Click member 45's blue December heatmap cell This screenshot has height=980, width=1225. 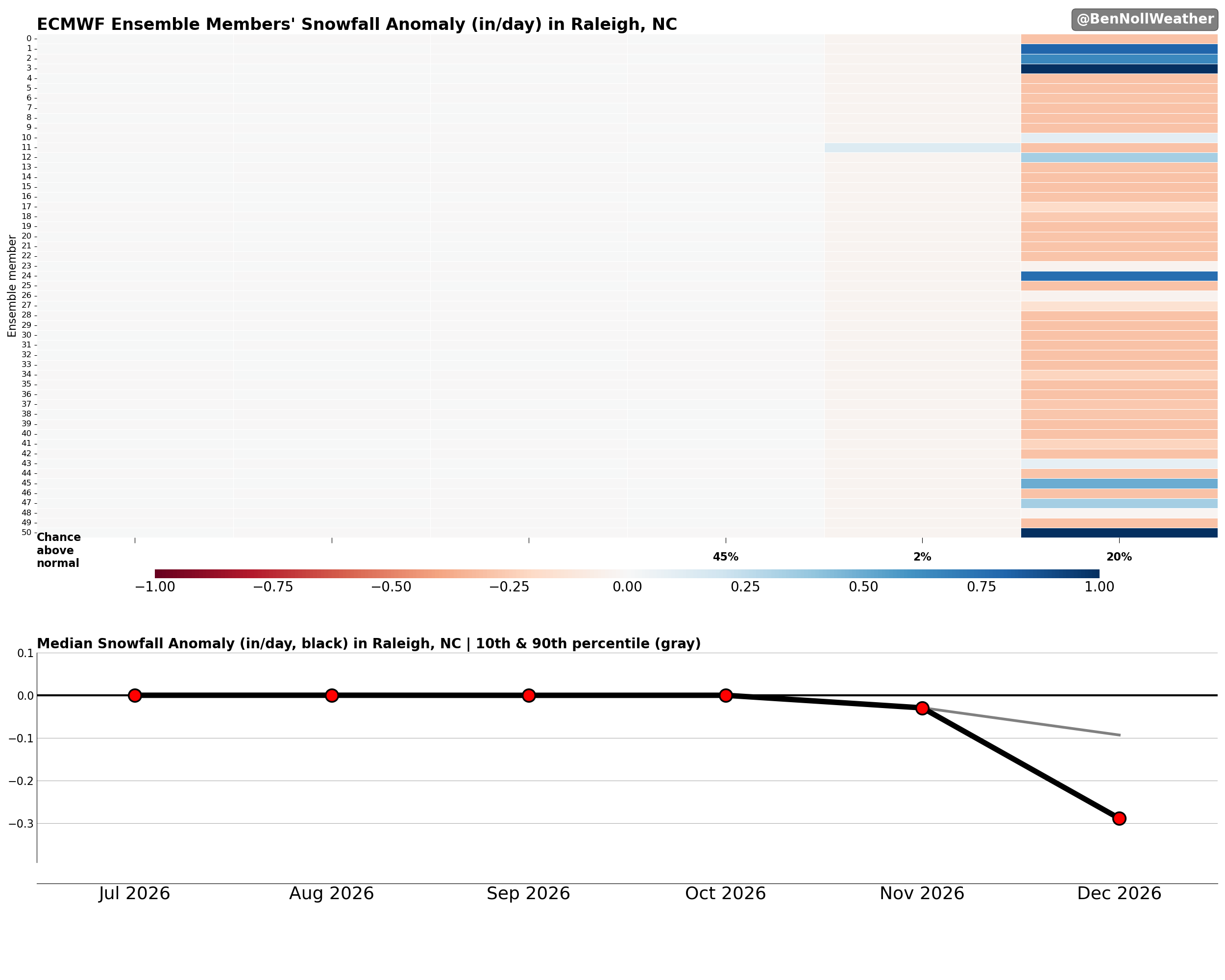pyautogui.click(x=1119, y=484)
